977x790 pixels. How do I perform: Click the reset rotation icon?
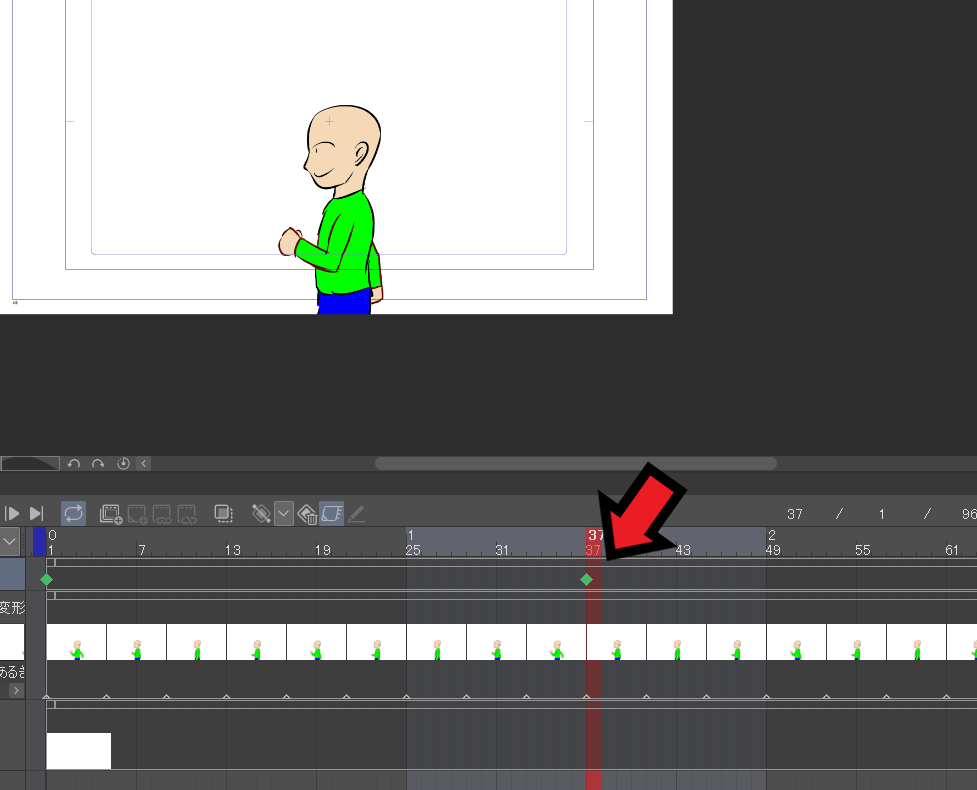[x=124, y=464]
